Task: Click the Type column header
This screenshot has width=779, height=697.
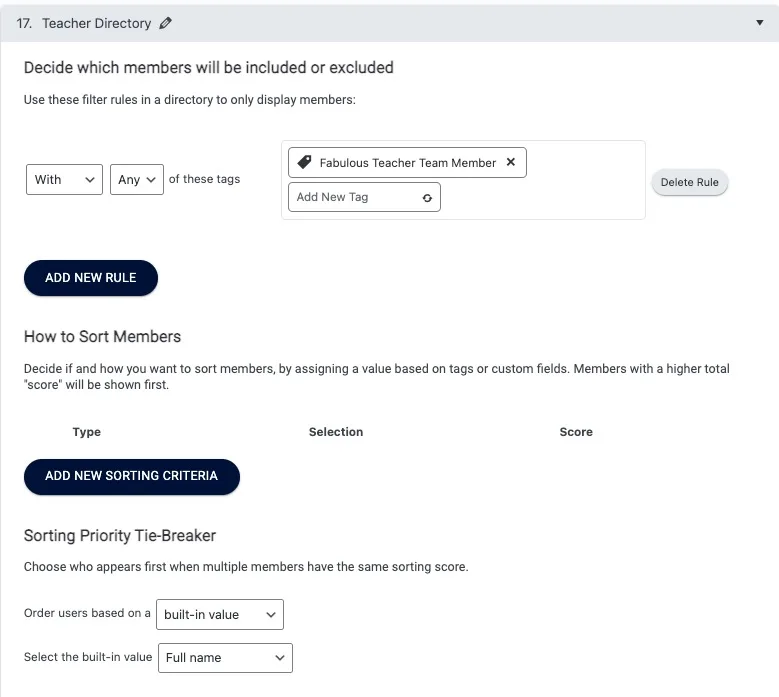Action: [x=86, y=432]
